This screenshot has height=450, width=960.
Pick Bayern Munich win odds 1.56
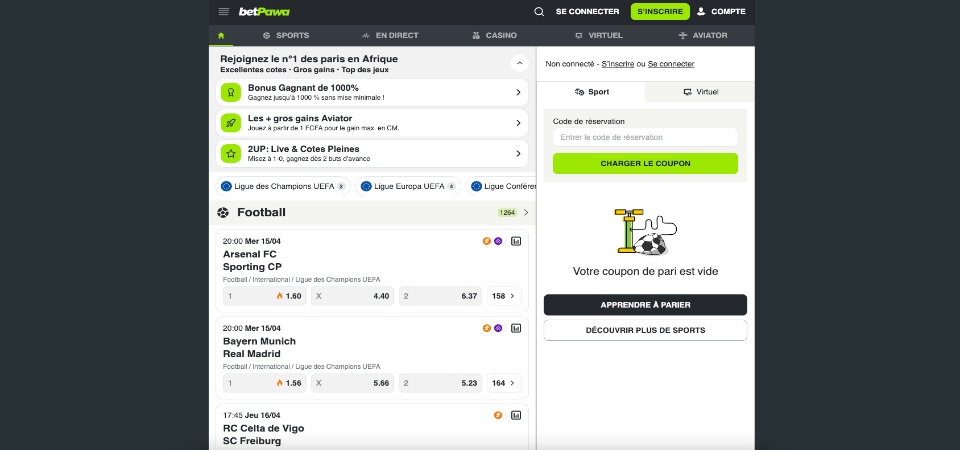264,383
